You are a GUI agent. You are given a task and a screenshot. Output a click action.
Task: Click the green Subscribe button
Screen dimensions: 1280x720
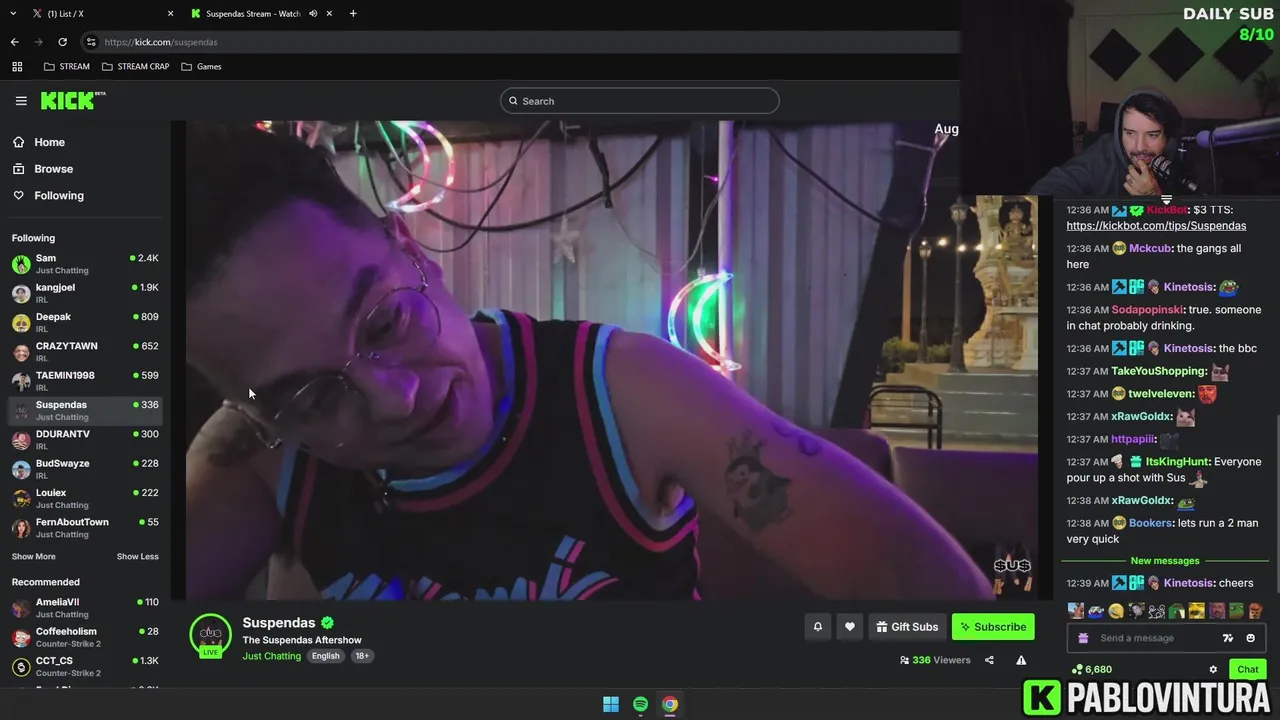(x=993, y=627)
